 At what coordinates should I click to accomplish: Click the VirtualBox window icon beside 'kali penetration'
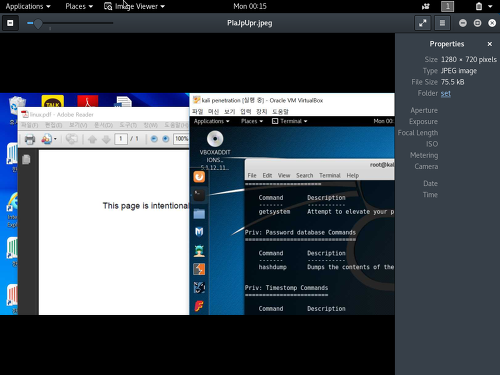197,100
